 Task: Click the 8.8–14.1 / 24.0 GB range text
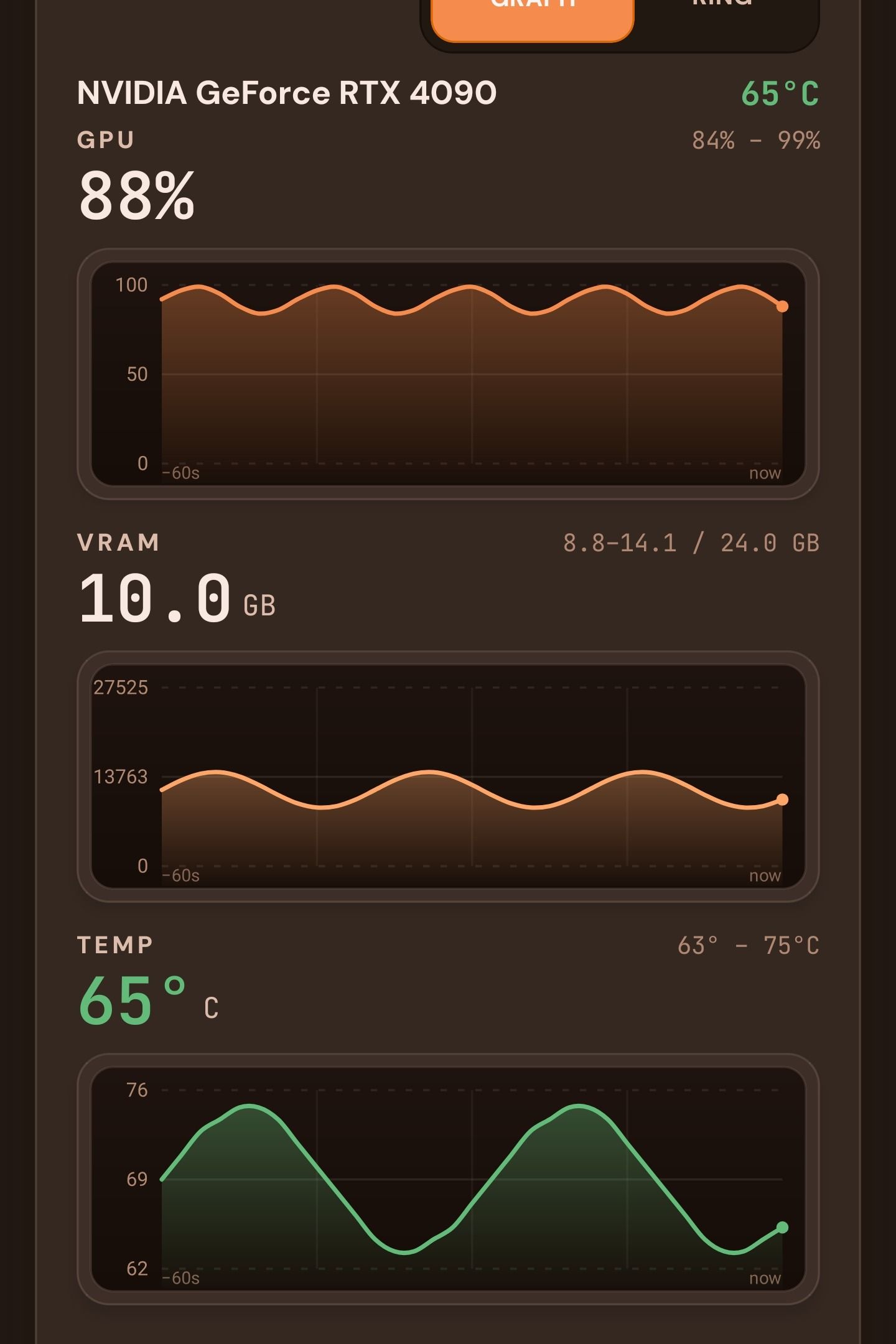691,543
